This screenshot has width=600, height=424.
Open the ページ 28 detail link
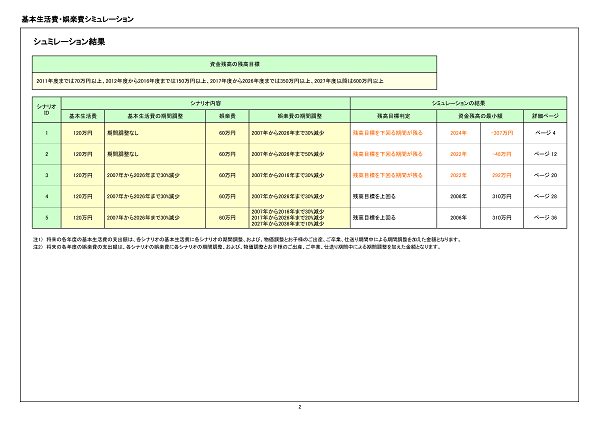pos(545,196)
